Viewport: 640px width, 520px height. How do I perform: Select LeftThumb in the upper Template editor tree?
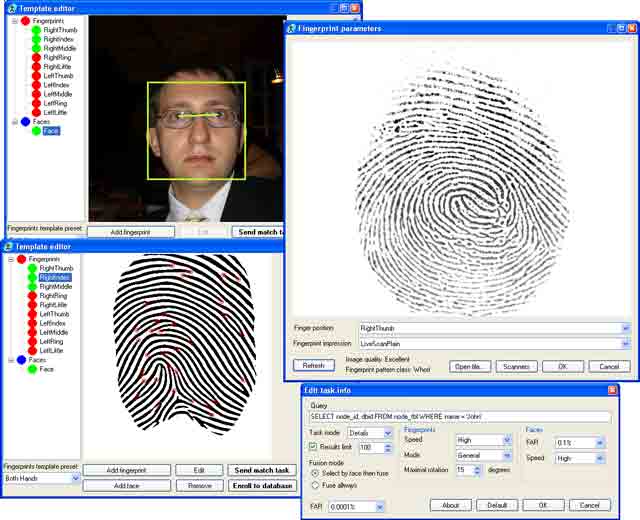(58, 76)
